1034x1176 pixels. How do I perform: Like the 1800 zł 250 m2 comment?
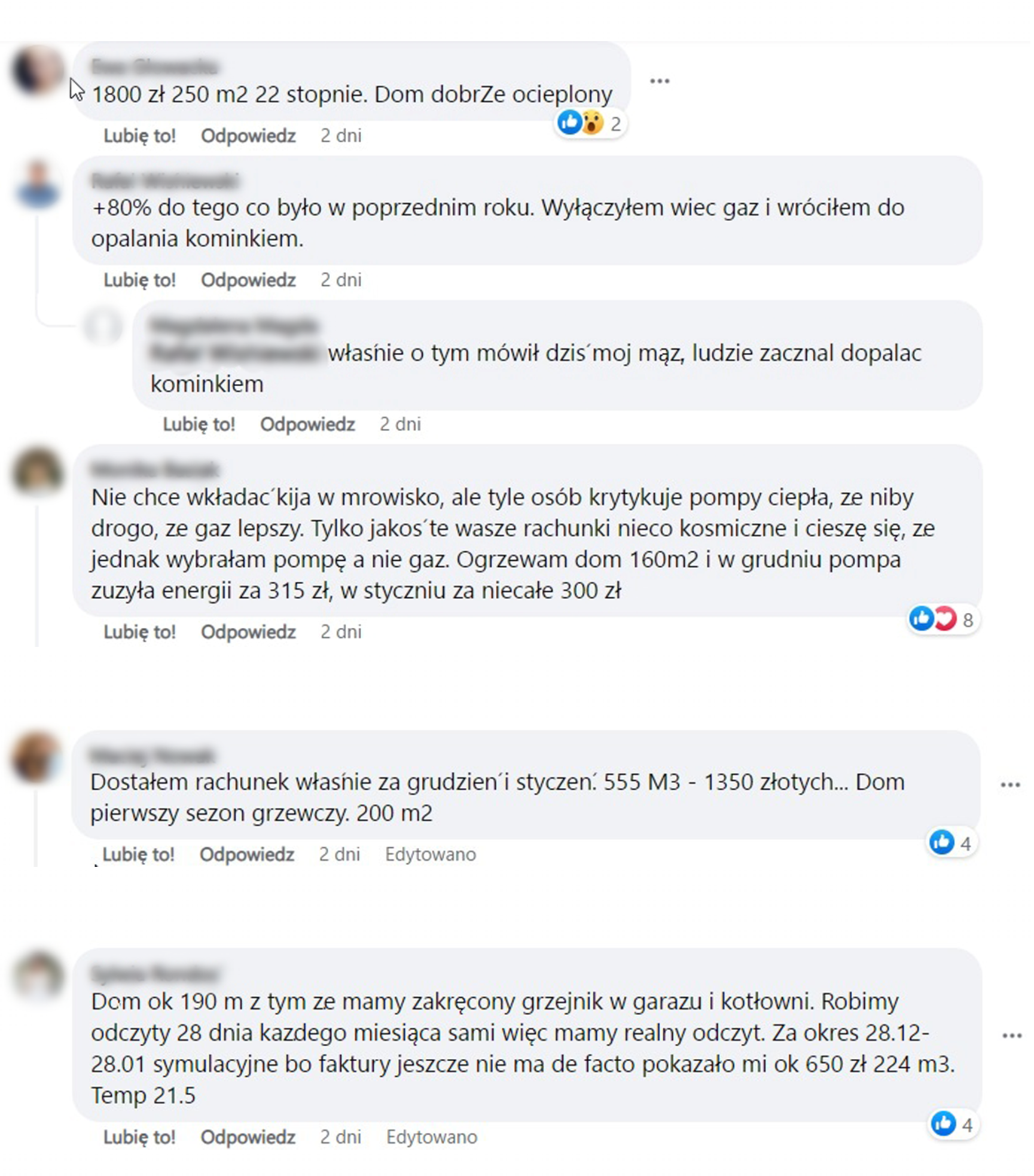[x=139, y=136]
